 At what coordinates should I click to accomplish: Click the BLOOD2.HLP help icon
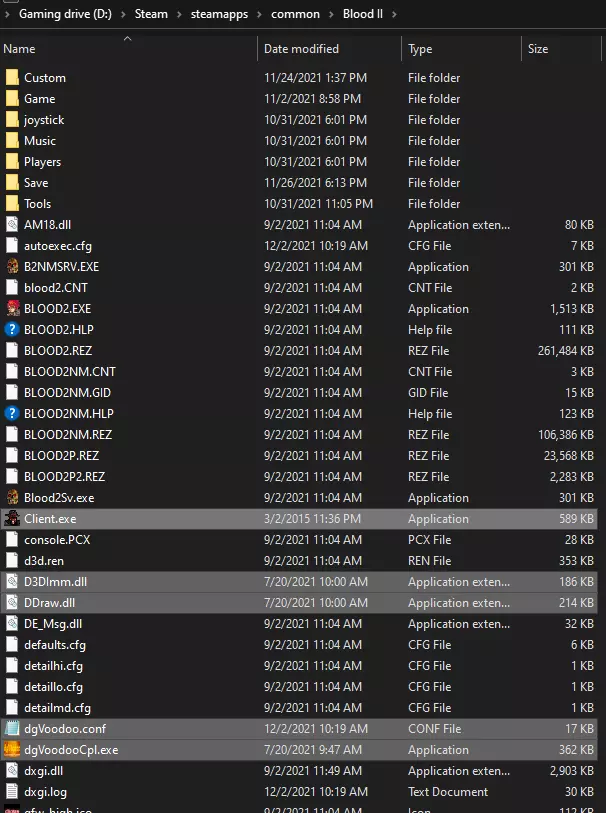[x=12, y=329]
